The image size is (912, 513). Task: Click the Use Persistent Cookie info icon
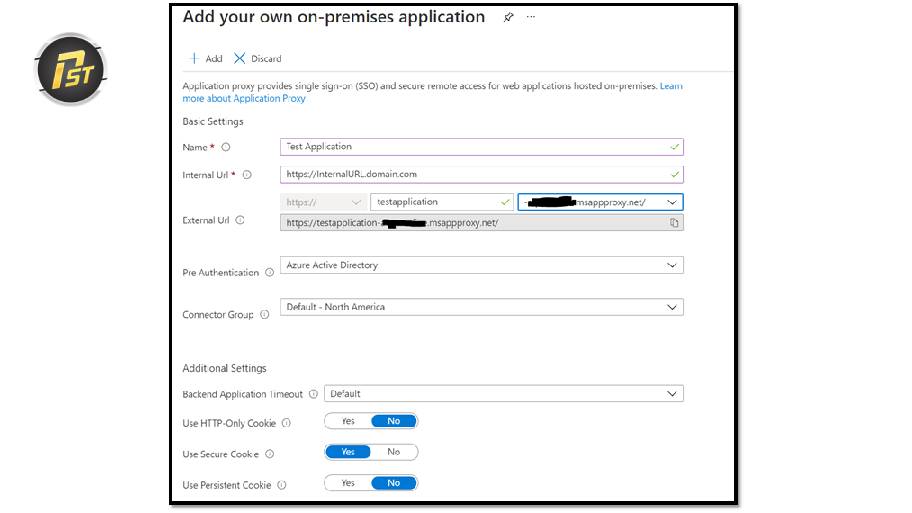click(282, 484)
